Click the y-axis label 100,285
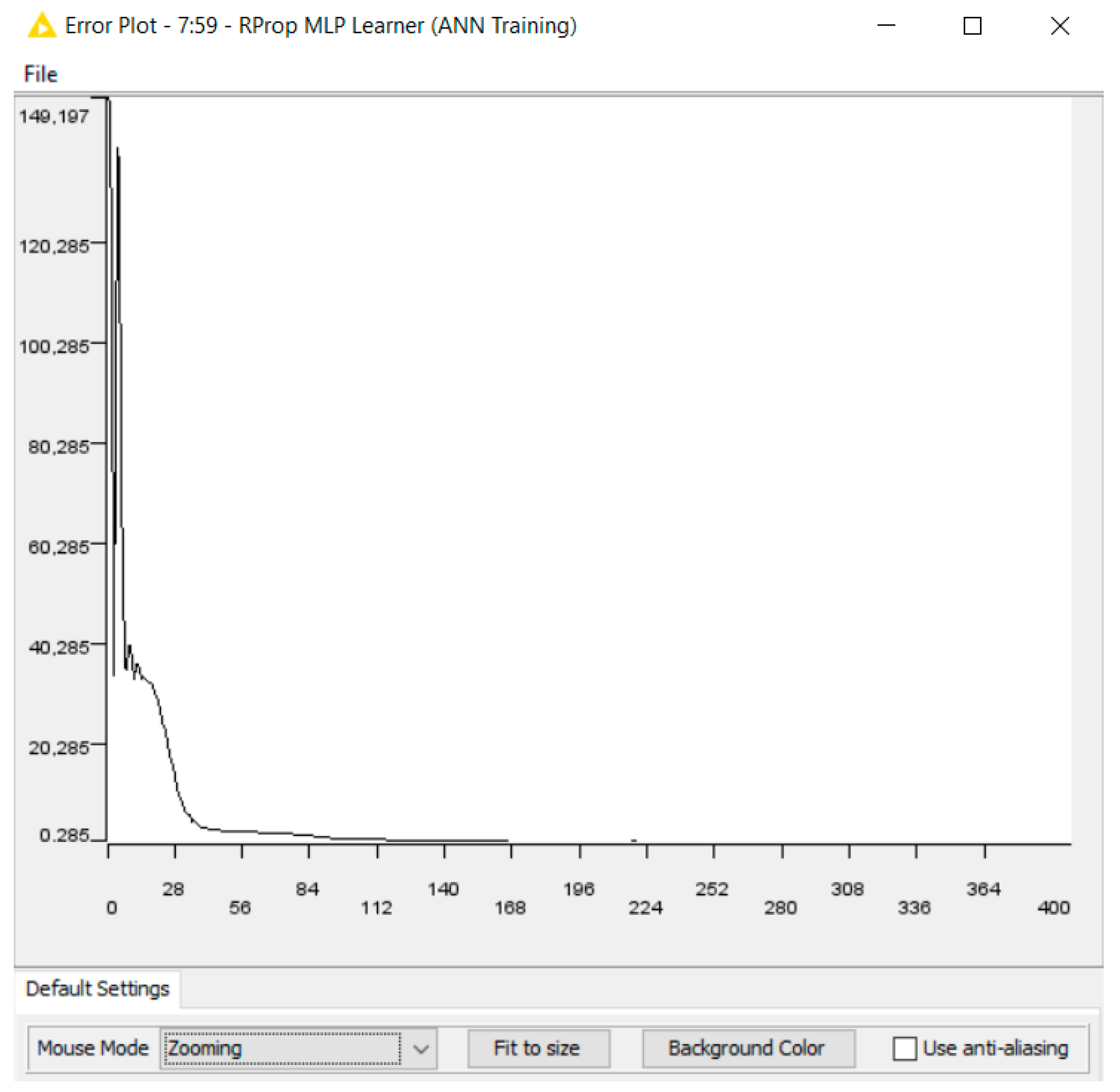The image size is (1120, 1092). [54, 347]
